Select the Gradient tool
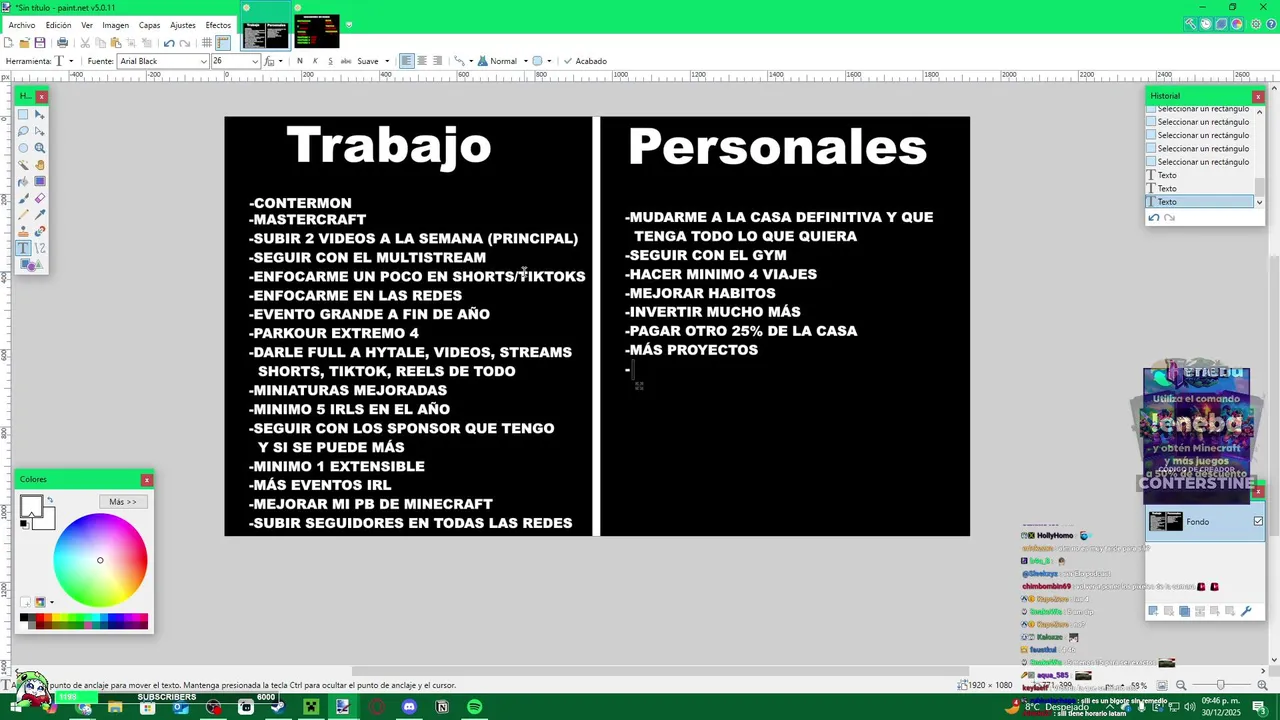The height and width of the screenshot is (720, 1280). pyautogui.click(x=40, y=181)
